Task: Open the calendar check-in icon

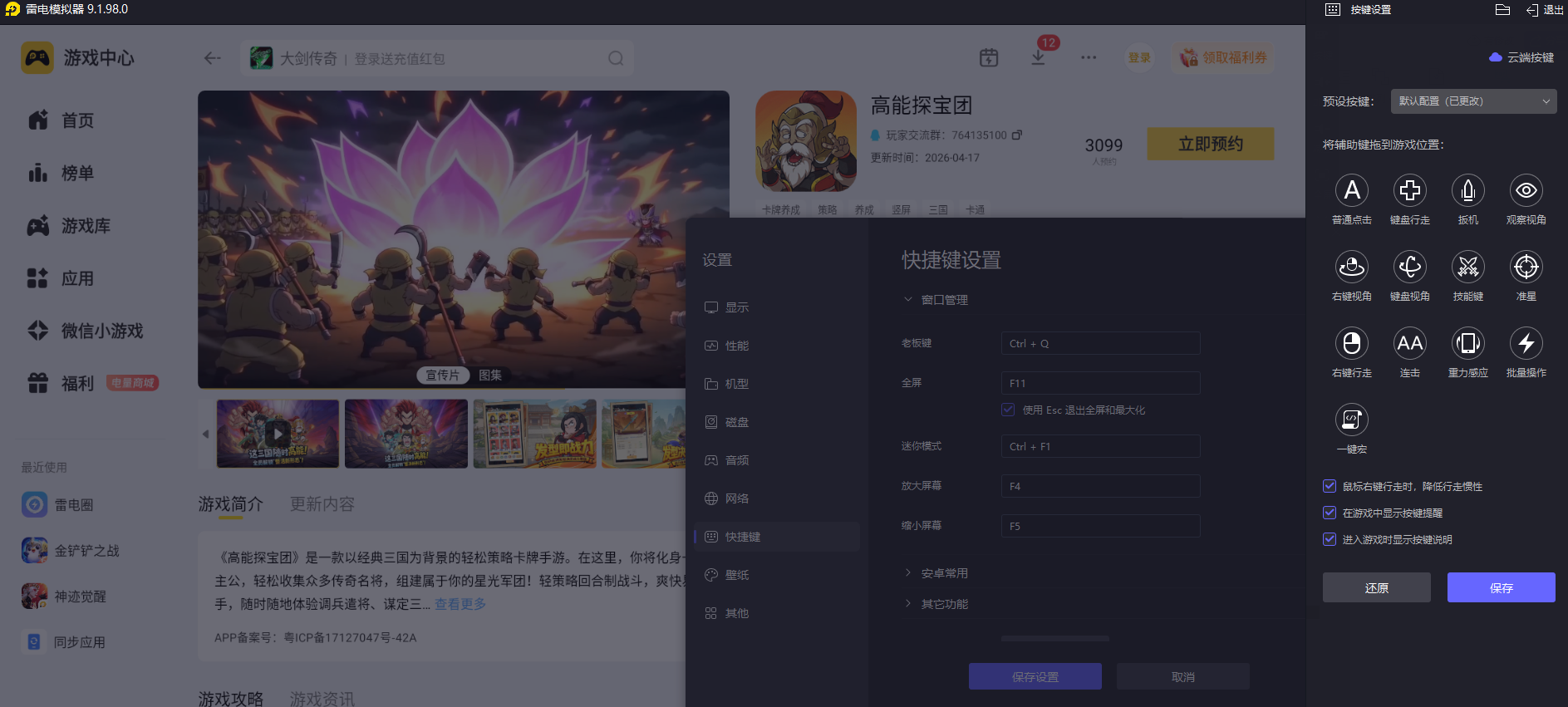Action: click(989, 57)
